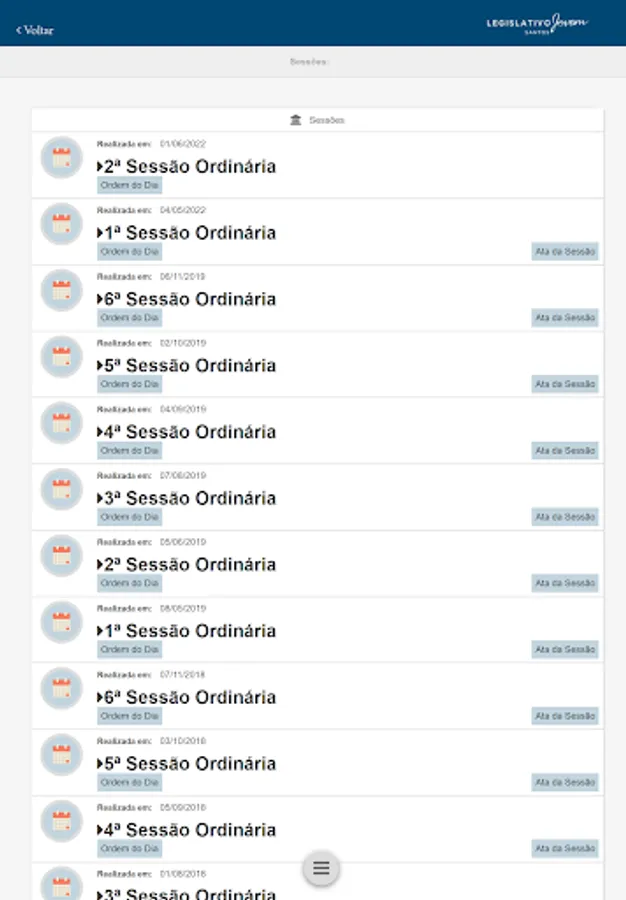Open Ordem do Dia for 05/09/2018 session
The height and width of the screenshot is (900, 626).
(x=129, y=848)
